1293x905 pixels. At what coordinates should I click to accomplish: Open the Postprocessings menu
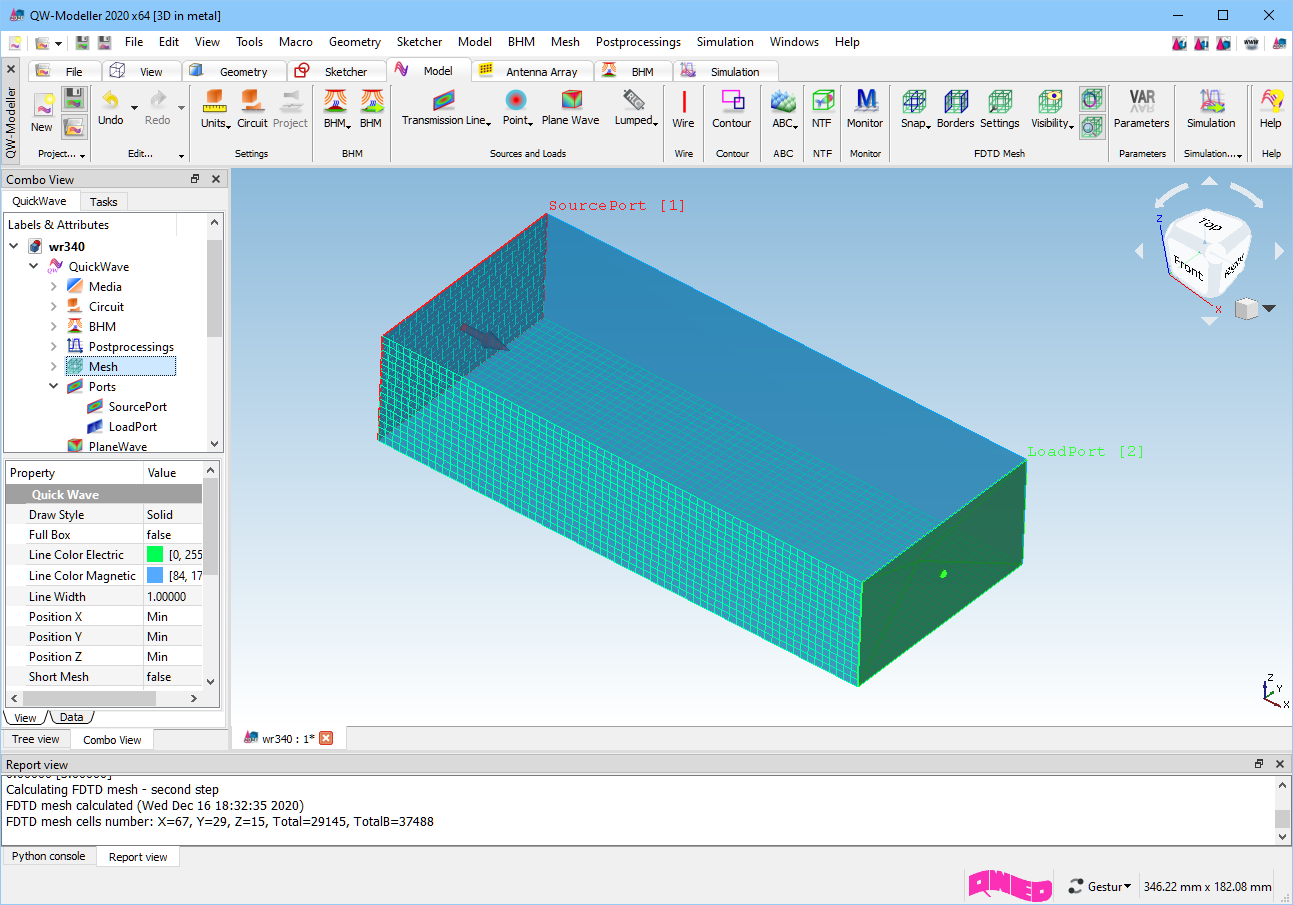[x=638, y=42]
